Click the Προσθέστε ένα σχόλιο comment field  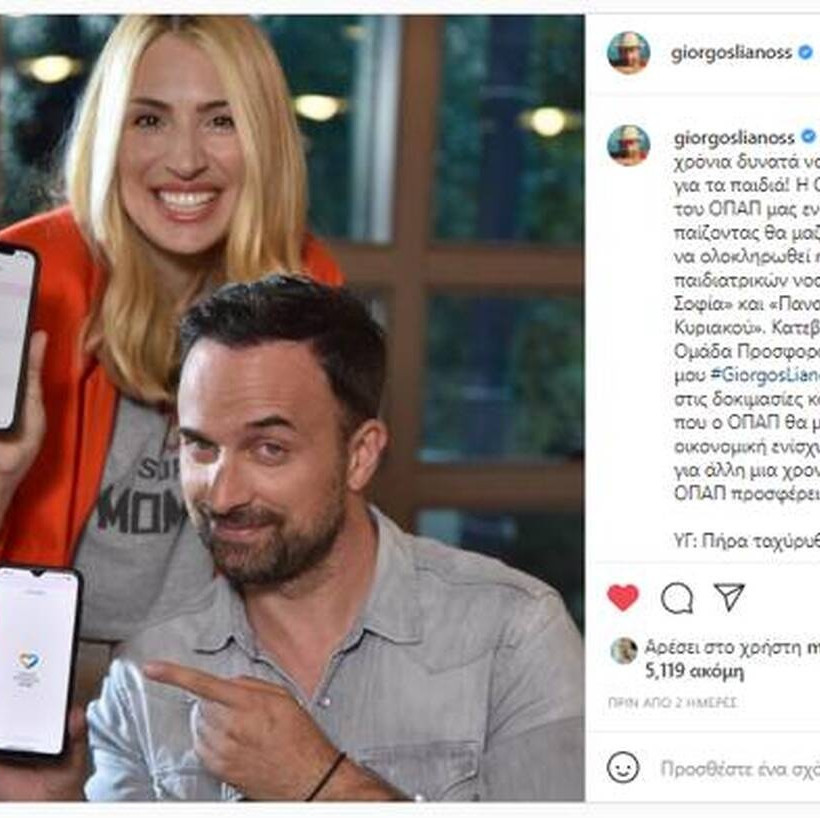[x=739, y=769]
